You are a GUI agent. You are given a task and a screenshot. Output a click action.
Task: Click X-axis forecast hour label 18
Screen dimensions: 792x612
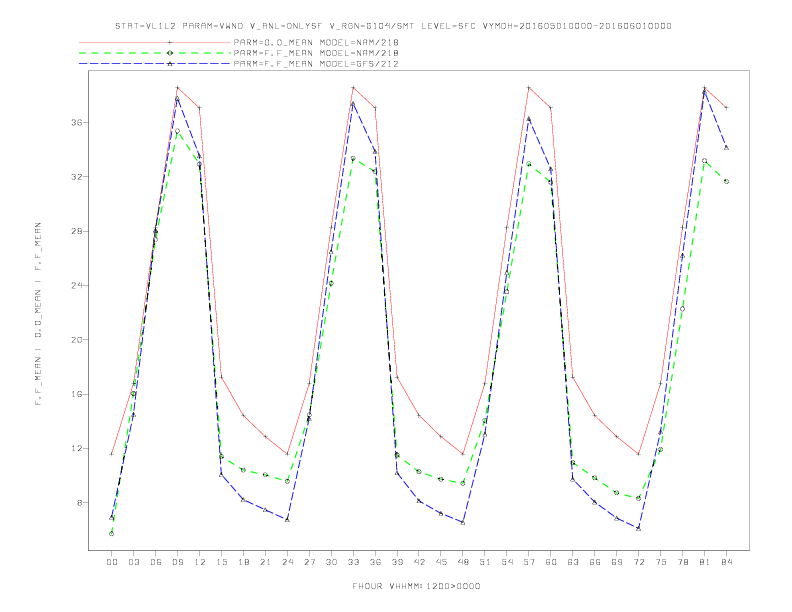point(243,562)
